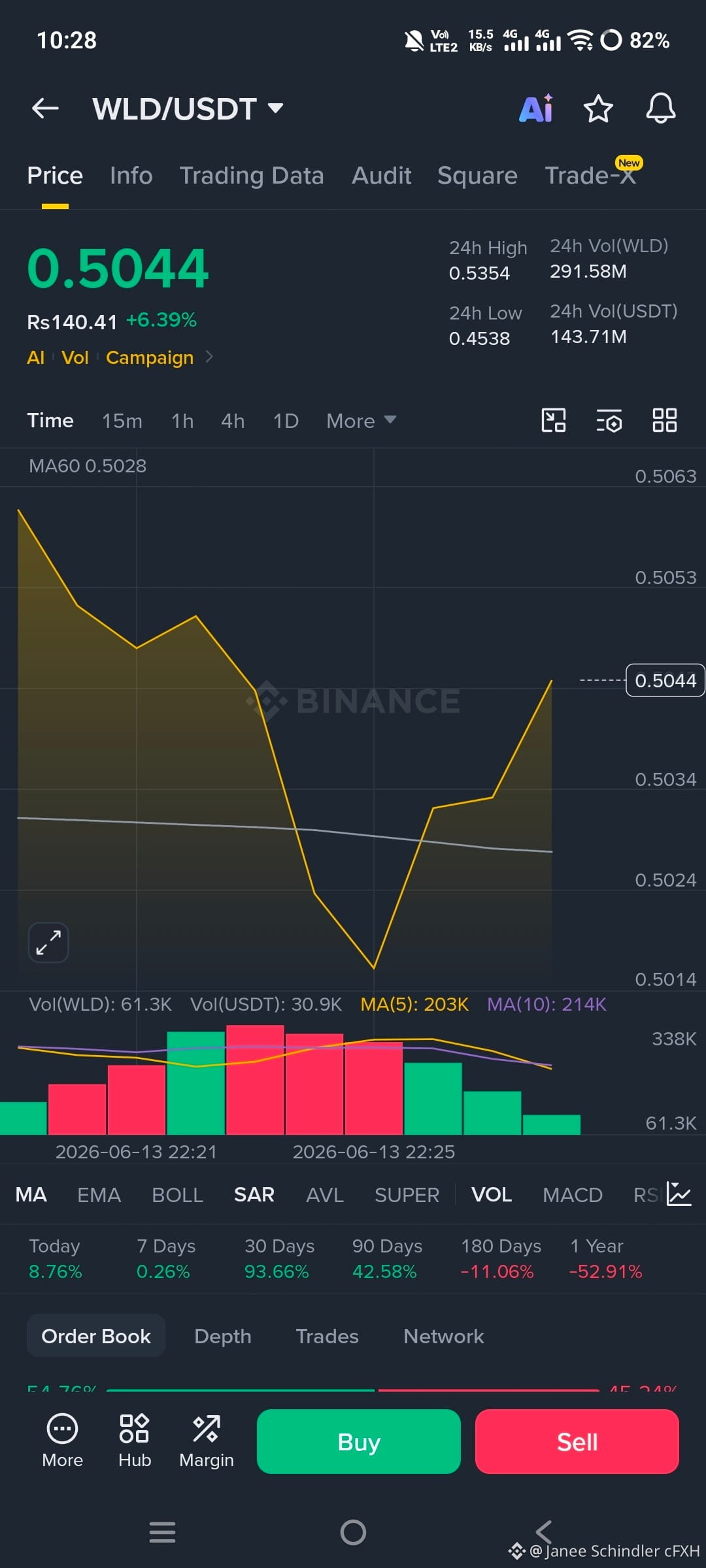Toggle the MACD sub-indicator

[573, 1195]
